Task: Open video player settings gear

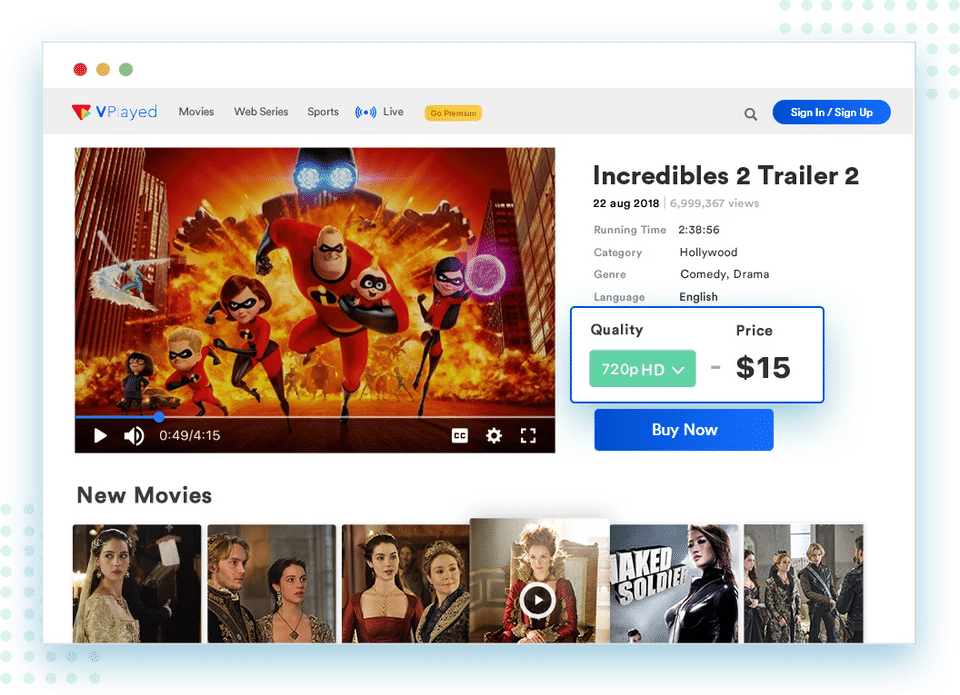Action: tap(494, 435)
